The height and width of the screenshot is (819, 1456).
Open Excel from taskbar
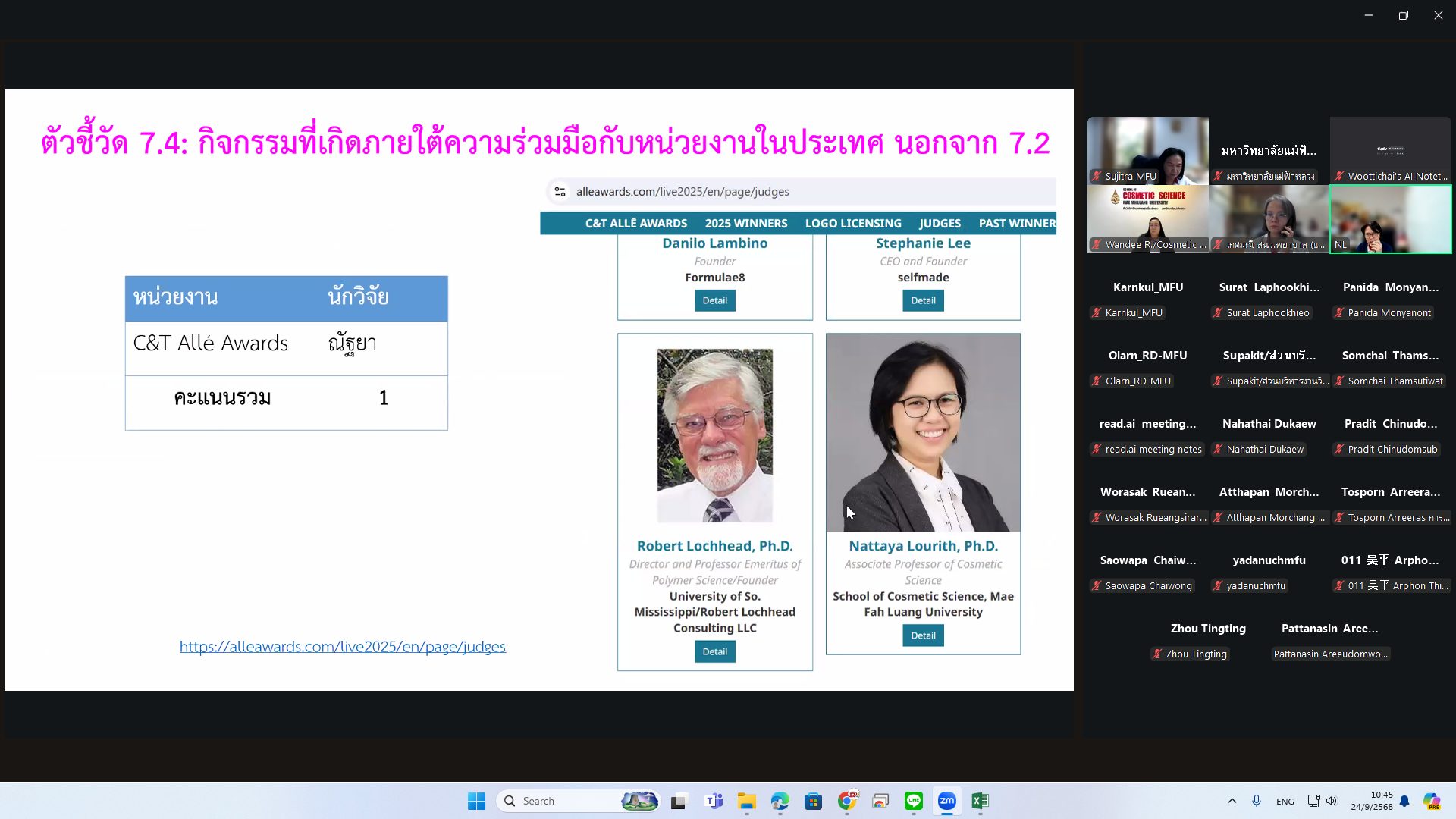[980, 801]
